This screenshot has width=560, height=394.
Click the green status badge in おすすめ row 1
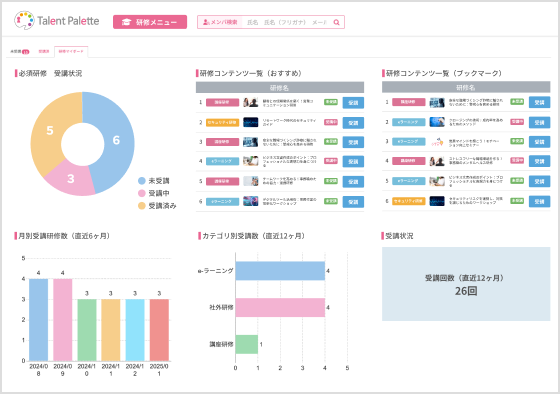tap(331, 102)
